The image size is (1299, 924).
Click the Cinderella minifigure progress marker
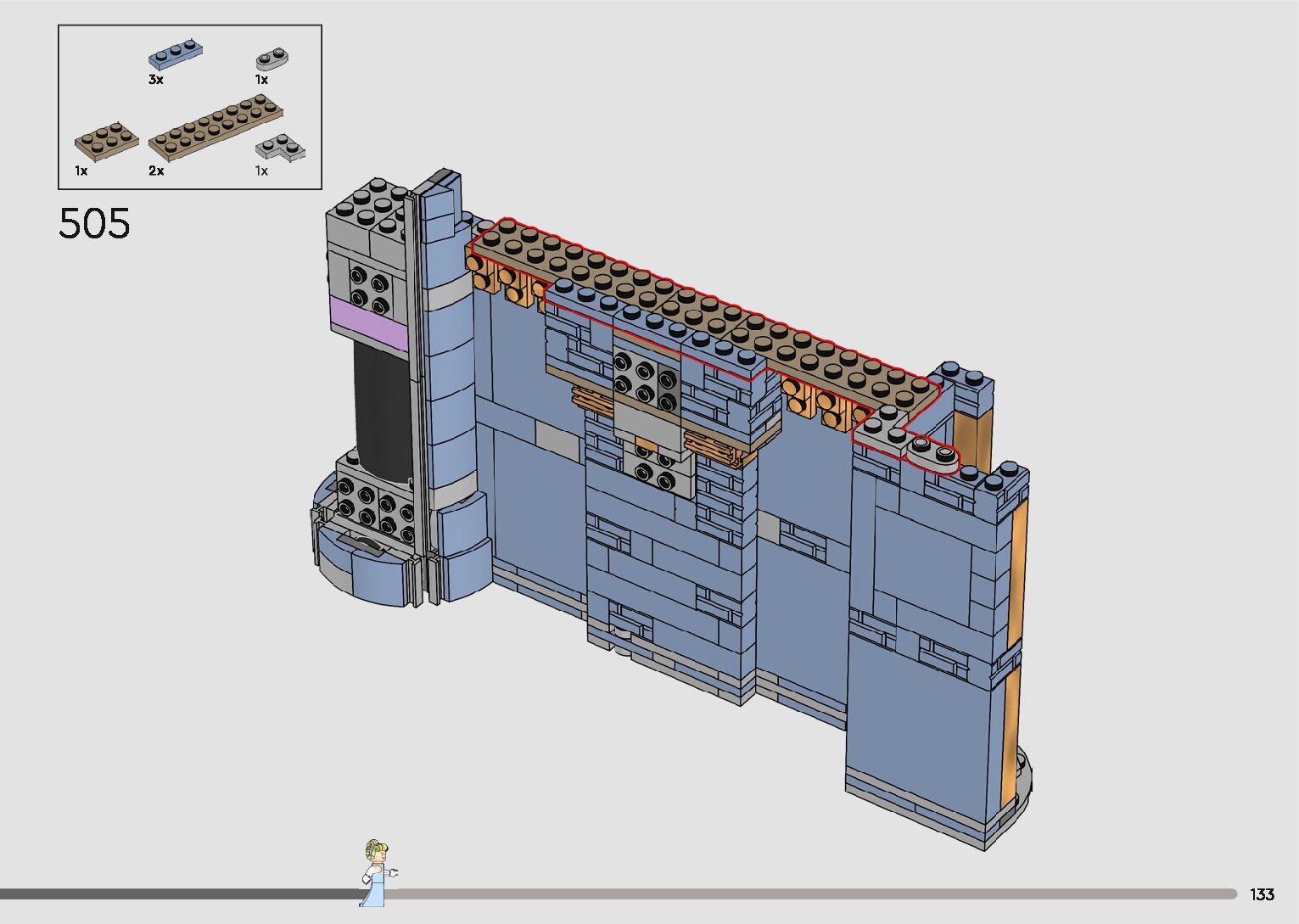(x=376, y=872)
